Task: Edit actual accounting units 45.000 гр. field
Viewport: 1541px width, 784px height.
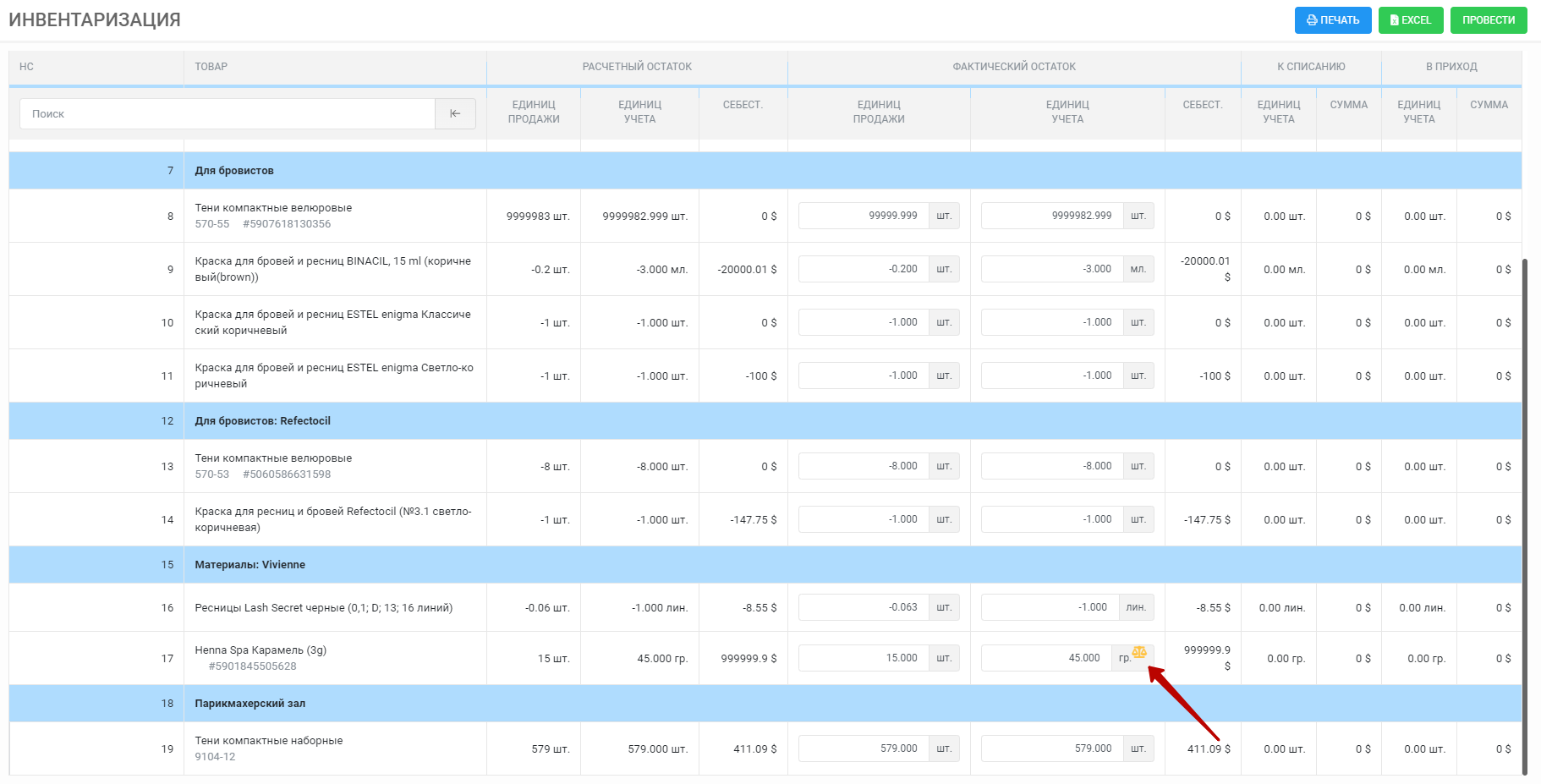Action: (x=1046, y=658)
